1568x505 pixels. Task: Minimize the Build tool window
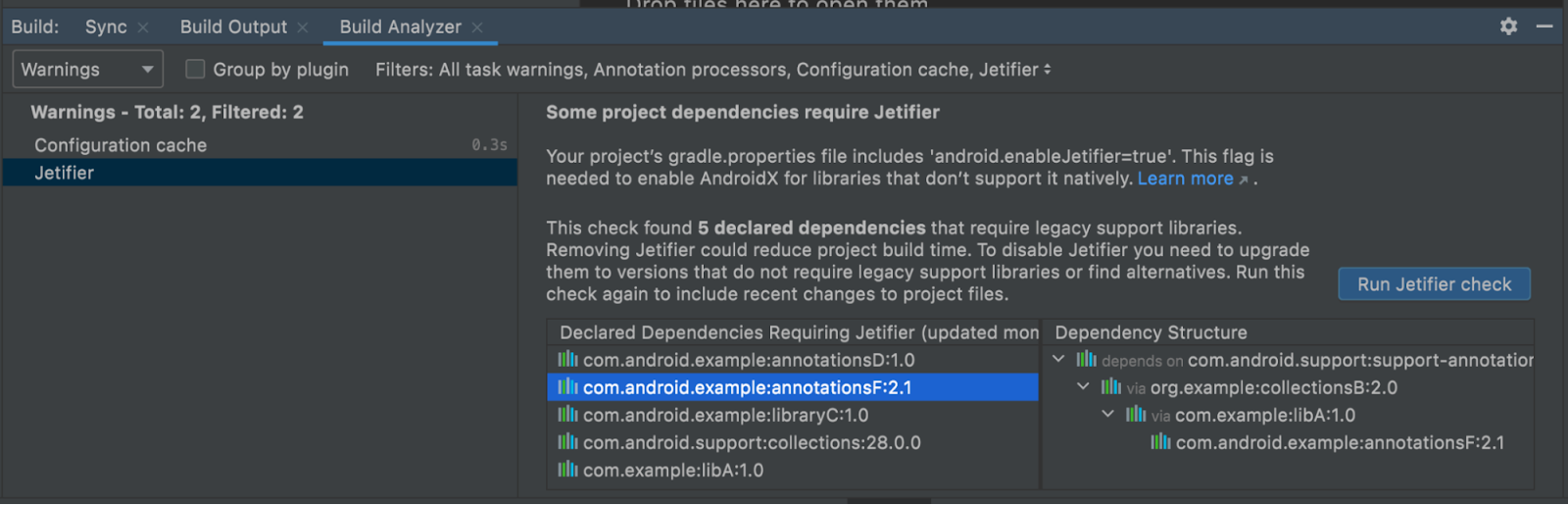click(x=1544, y=26)
